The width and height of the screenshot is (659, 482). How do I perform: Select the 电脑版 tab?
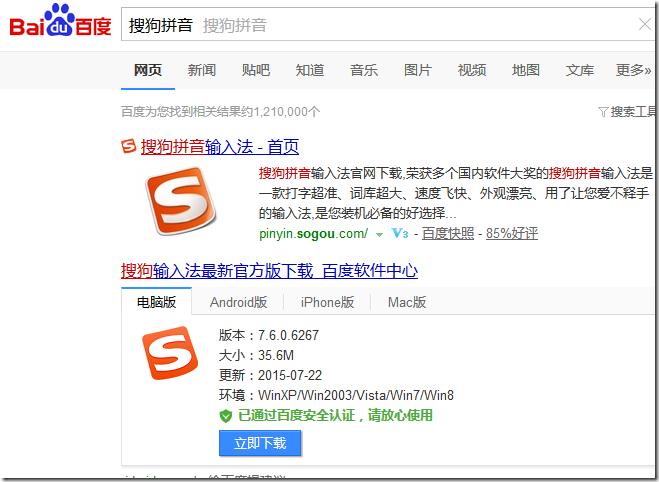[x=156, y=301]
